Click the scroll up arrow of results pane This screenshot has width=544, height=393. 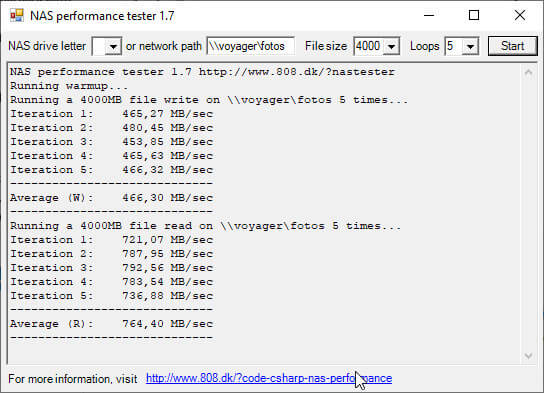528,72
